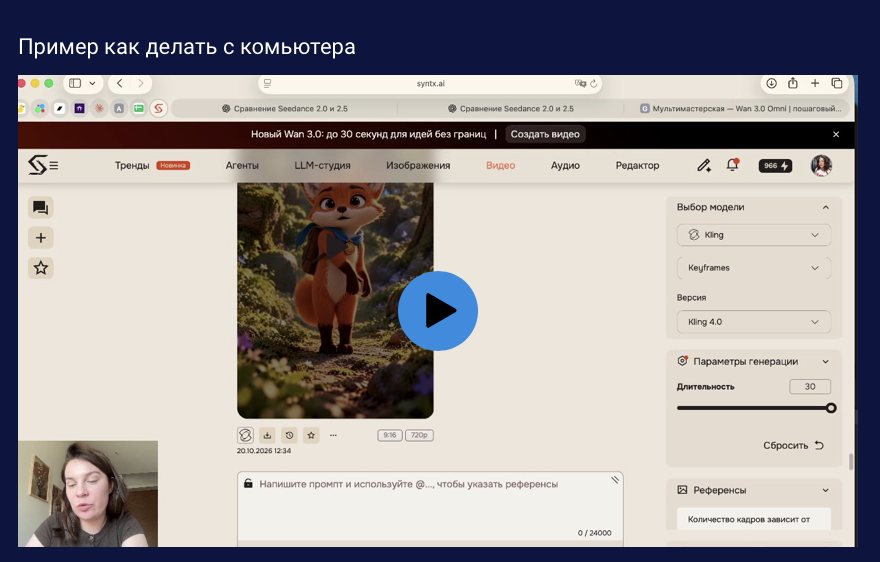Select the pinned purple house tab icon
Screen dimensions: 880x562
pyautogui.click(x=80, y=108)
